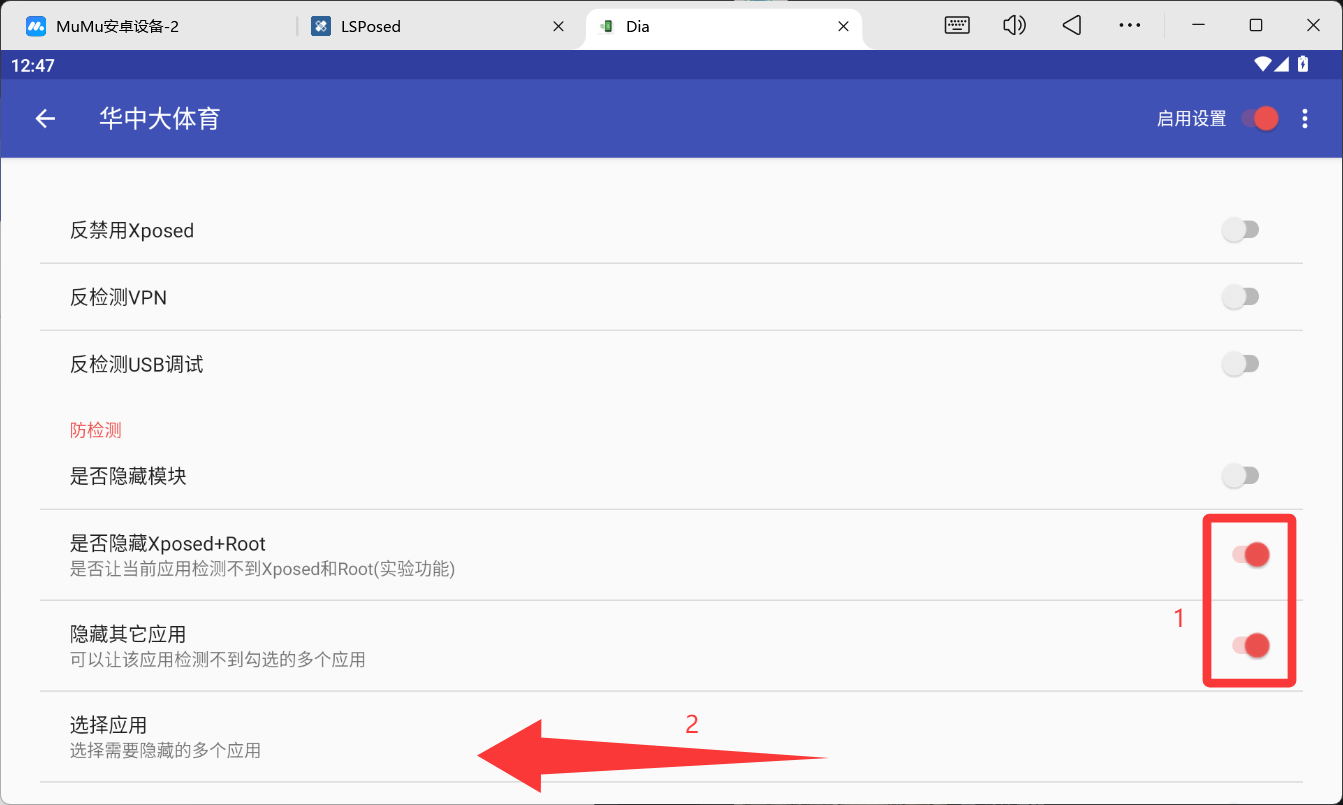Go back using the arrow beside 华中大体育
Viewport: 1343px width, 805px height.
(x=45, y=119)
